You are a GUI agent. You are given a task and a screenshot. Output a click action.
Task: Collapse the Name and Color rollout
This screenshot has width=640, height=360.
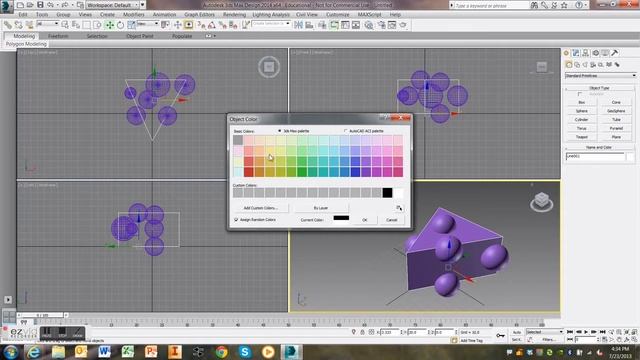tap(599, 147)
